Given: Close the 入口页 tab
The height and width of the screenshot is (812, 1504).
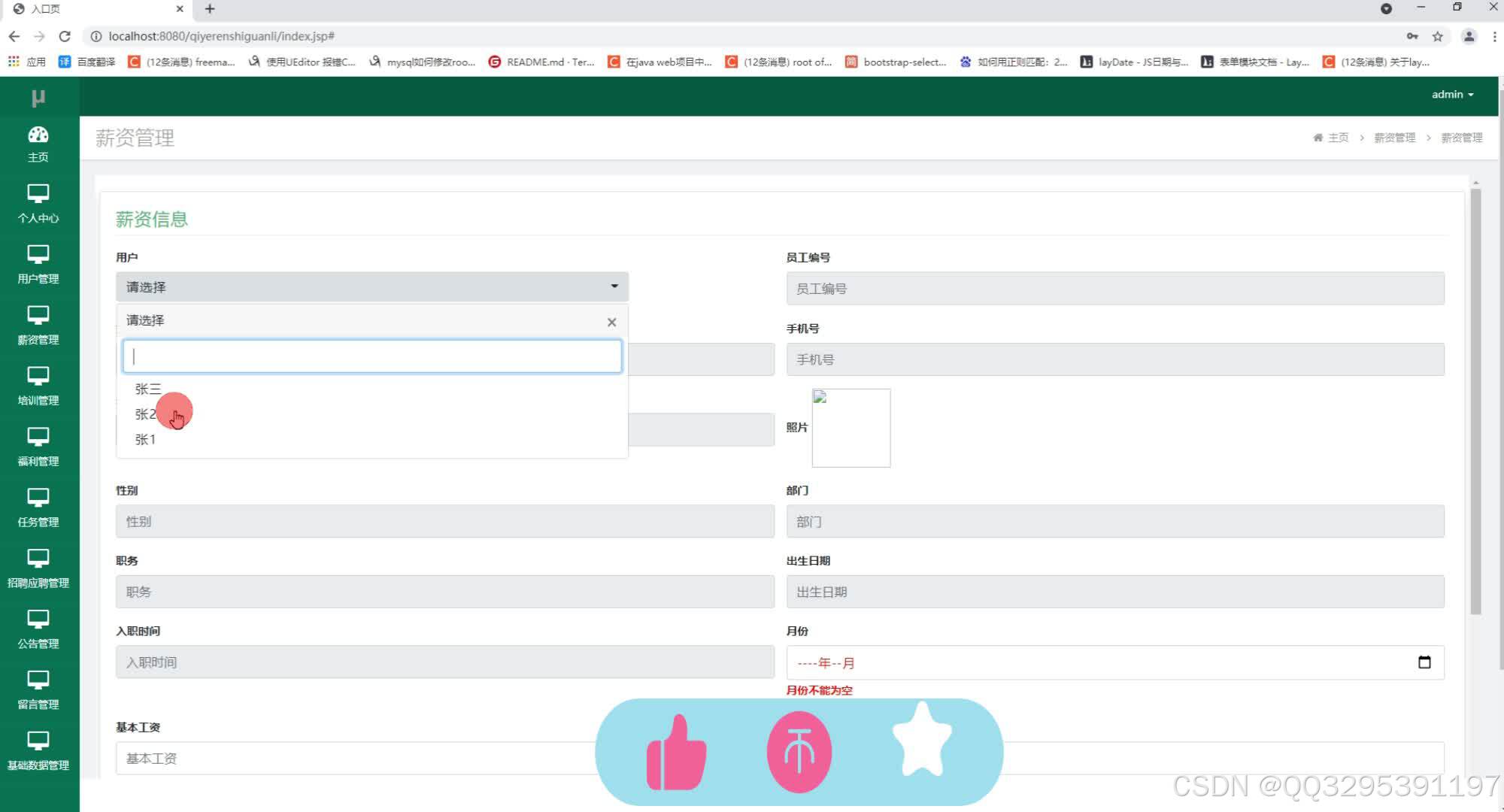Looking at the screenshot, I should tap(180, 9).
